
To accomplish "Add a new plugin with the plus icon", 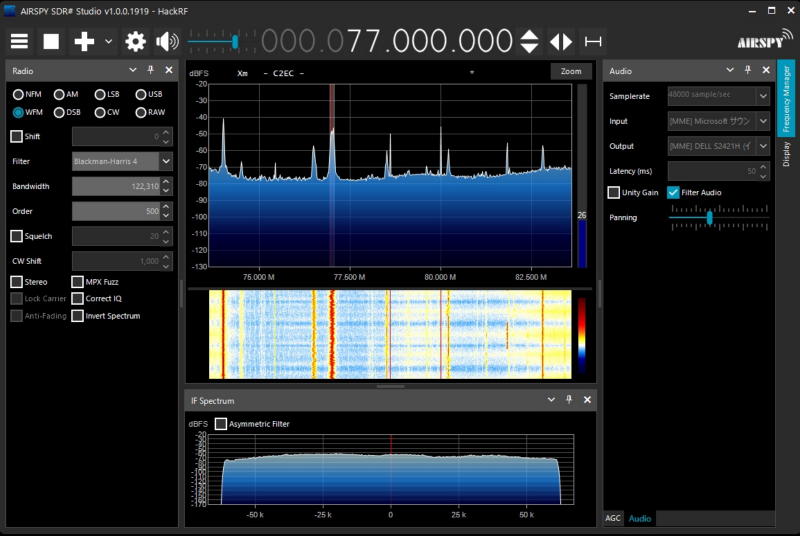I will click(x=84, y=41).
